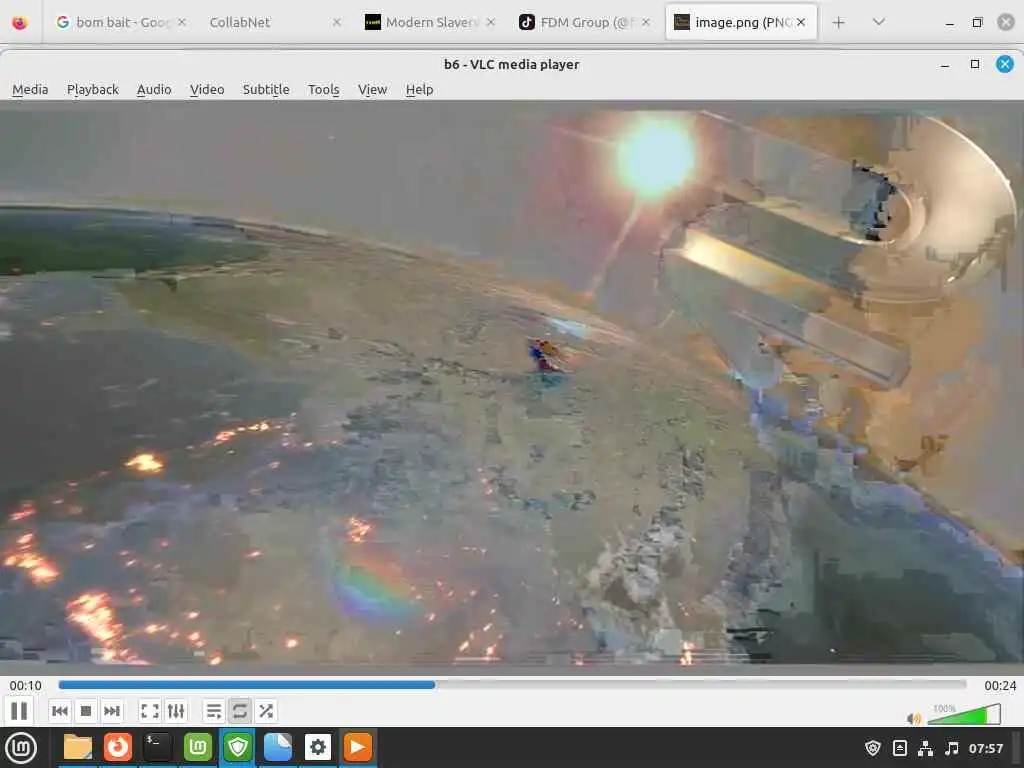Toggle random shuffle playback

(x=266, y=711)
